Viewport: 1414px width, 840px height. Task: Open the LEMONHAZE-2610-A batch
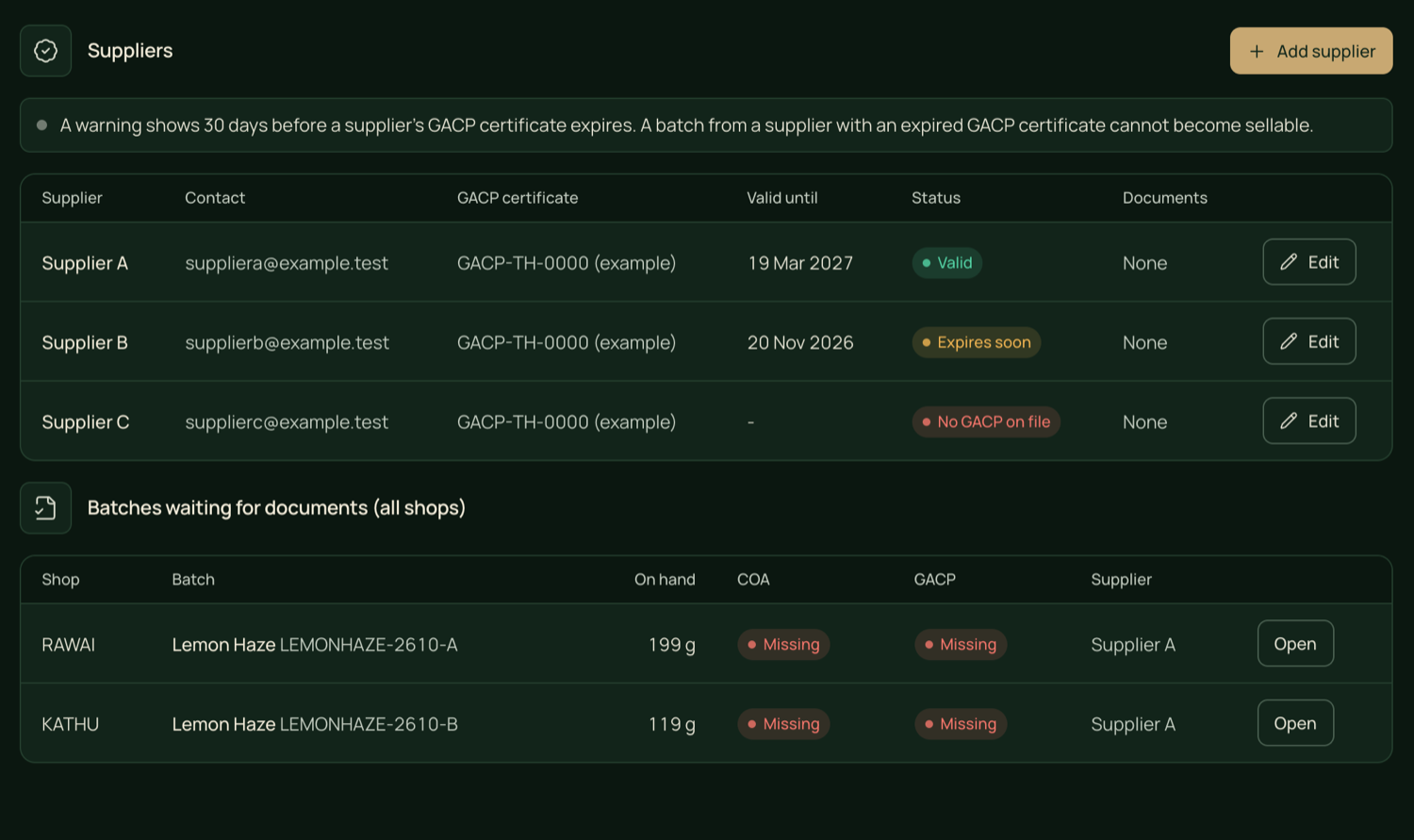[x=1295, y=643]
